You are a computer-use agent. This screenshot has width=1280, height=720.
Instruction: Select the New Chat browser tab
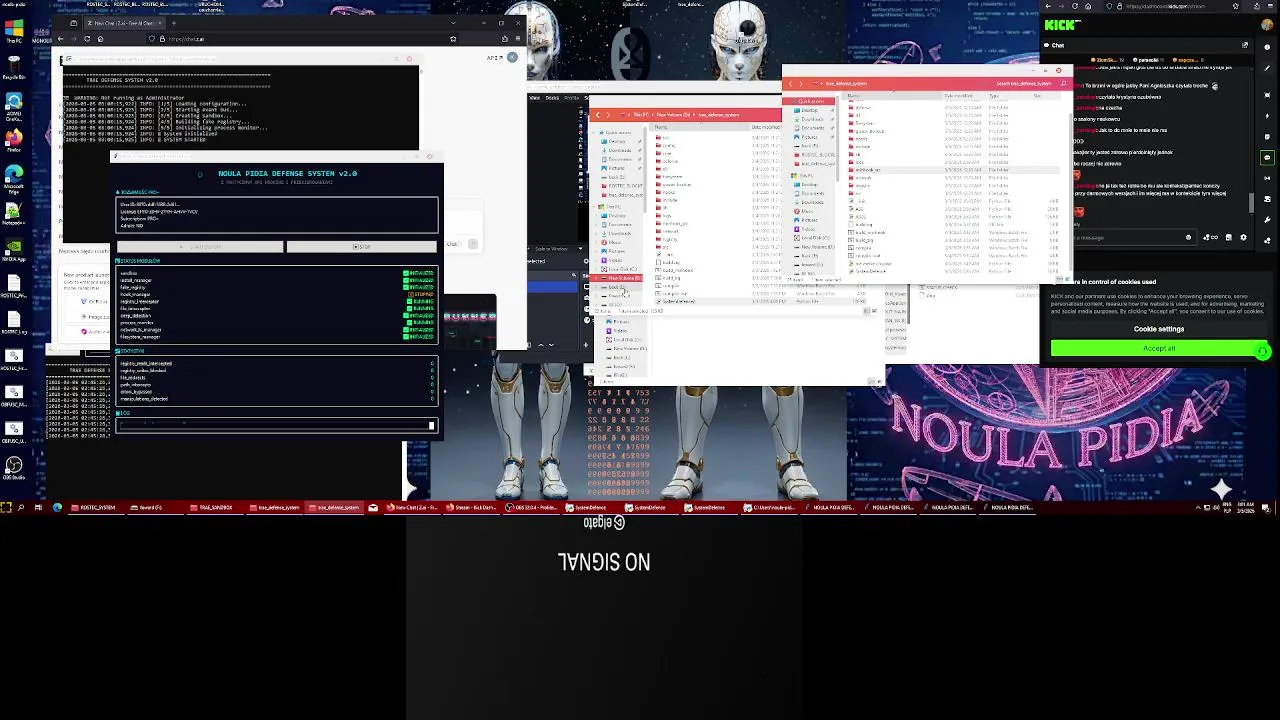pos(125,23)
